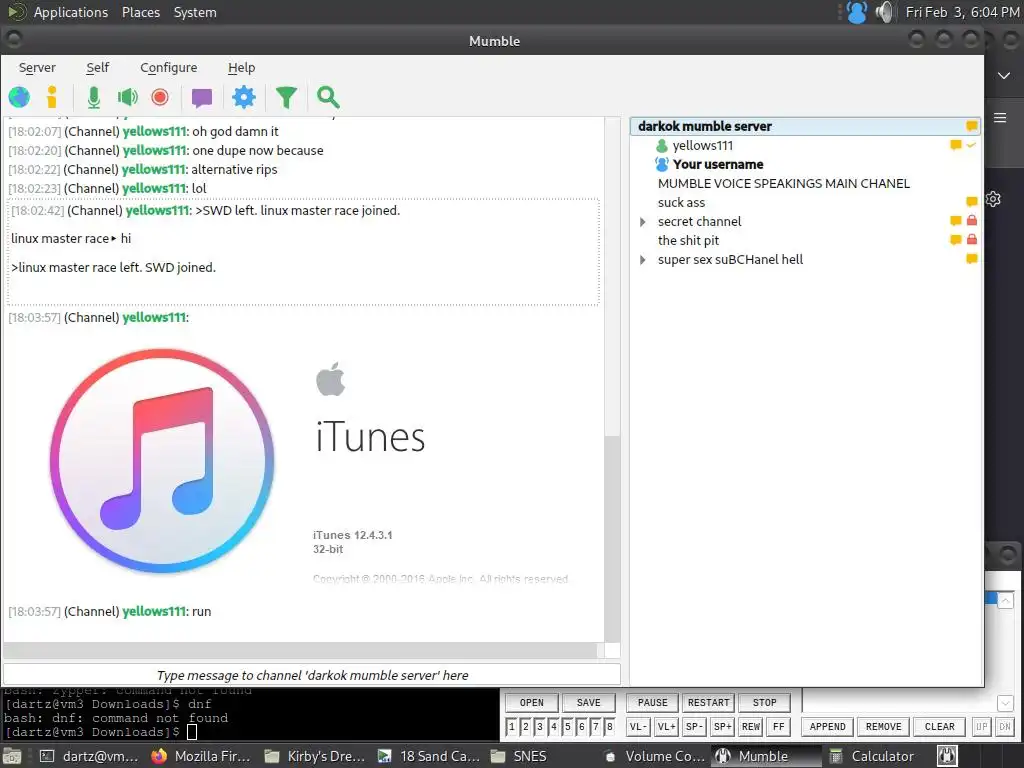
Task: Toggle the green filter funnel icon
Action: coord(286,97)
